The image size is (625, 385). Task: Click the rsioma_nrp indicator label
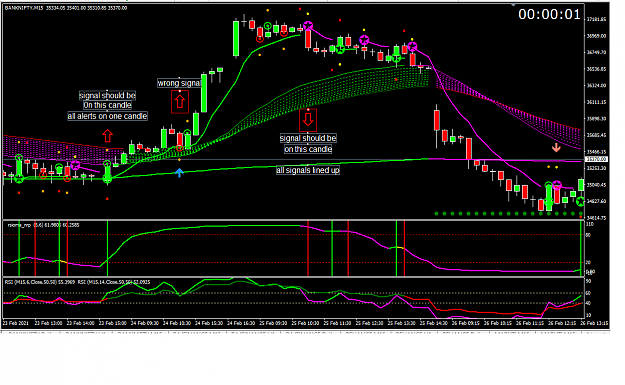pyautogui.click(x=43, y=225)
